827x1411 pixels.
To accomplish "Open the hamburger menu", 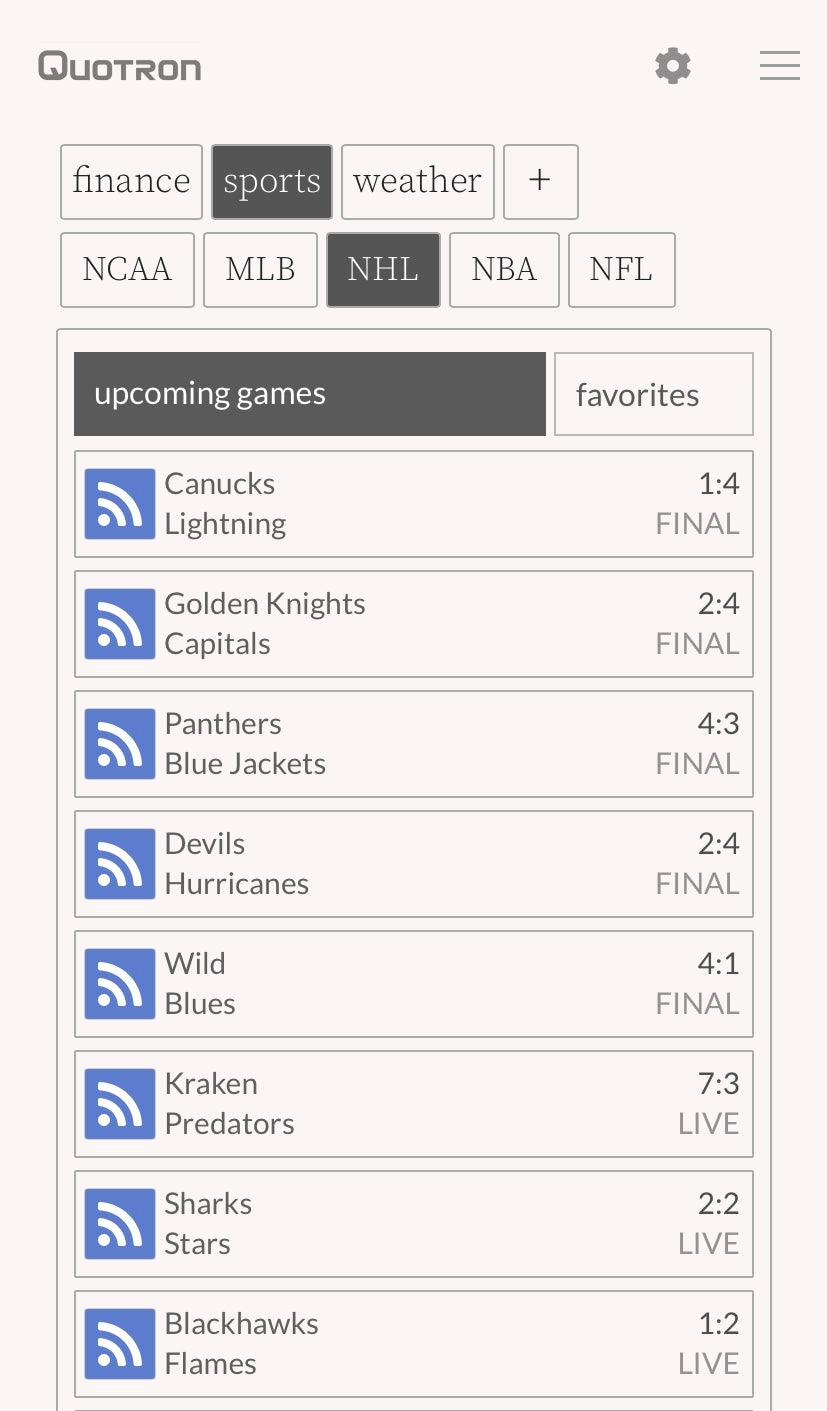I will point(779,66).
